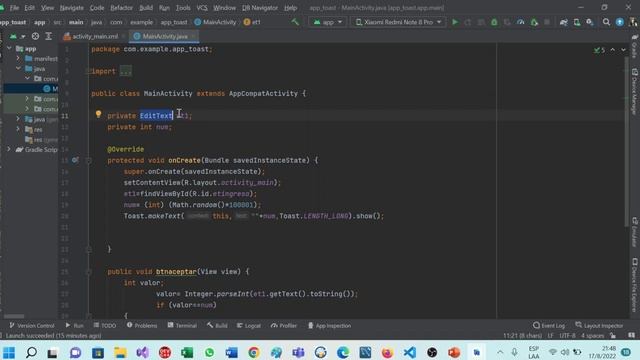Open the VCS menu

point(202,8)
